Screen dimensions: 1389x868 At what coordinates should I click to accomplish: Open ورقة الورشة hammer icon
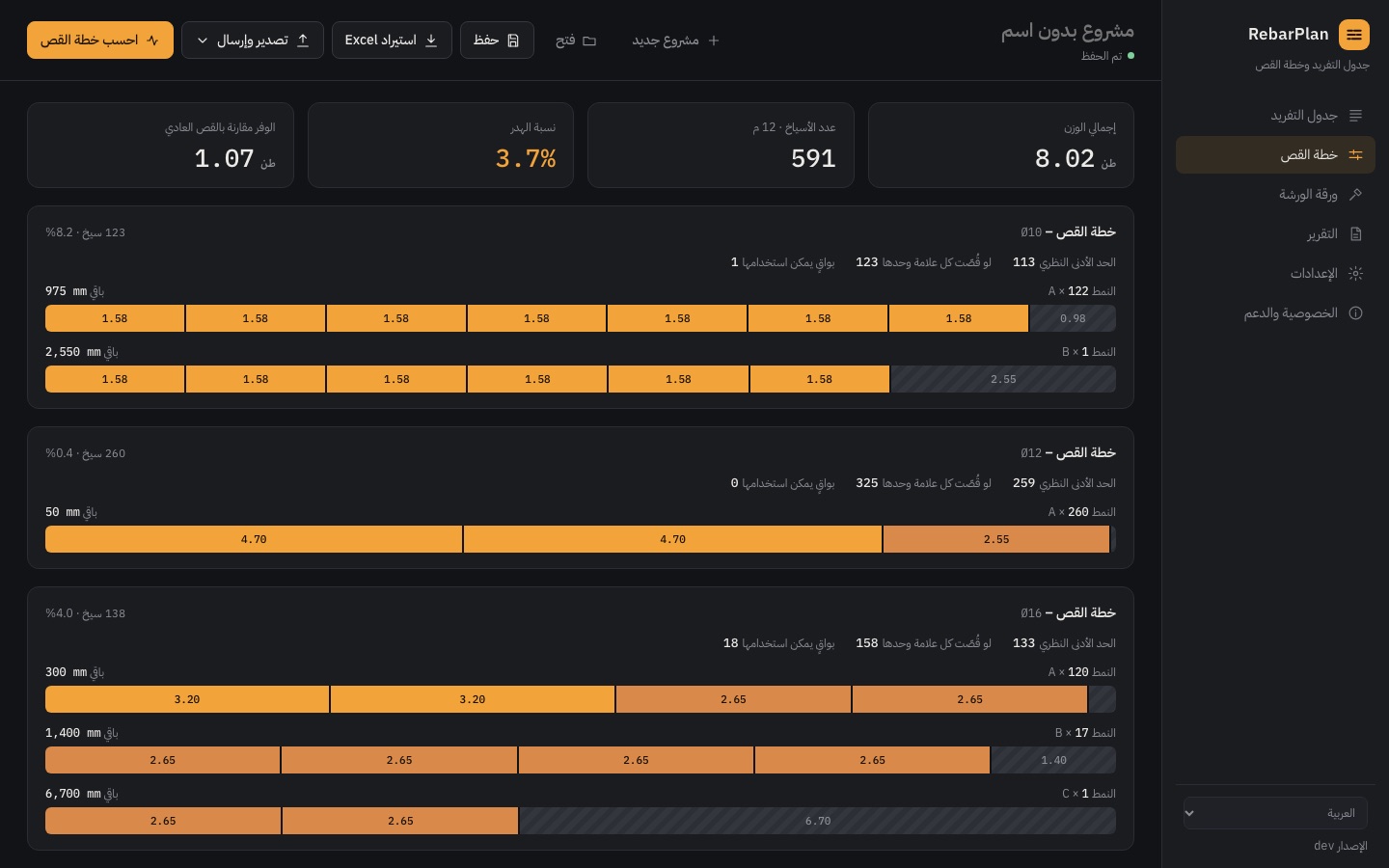pos(1355,195)
